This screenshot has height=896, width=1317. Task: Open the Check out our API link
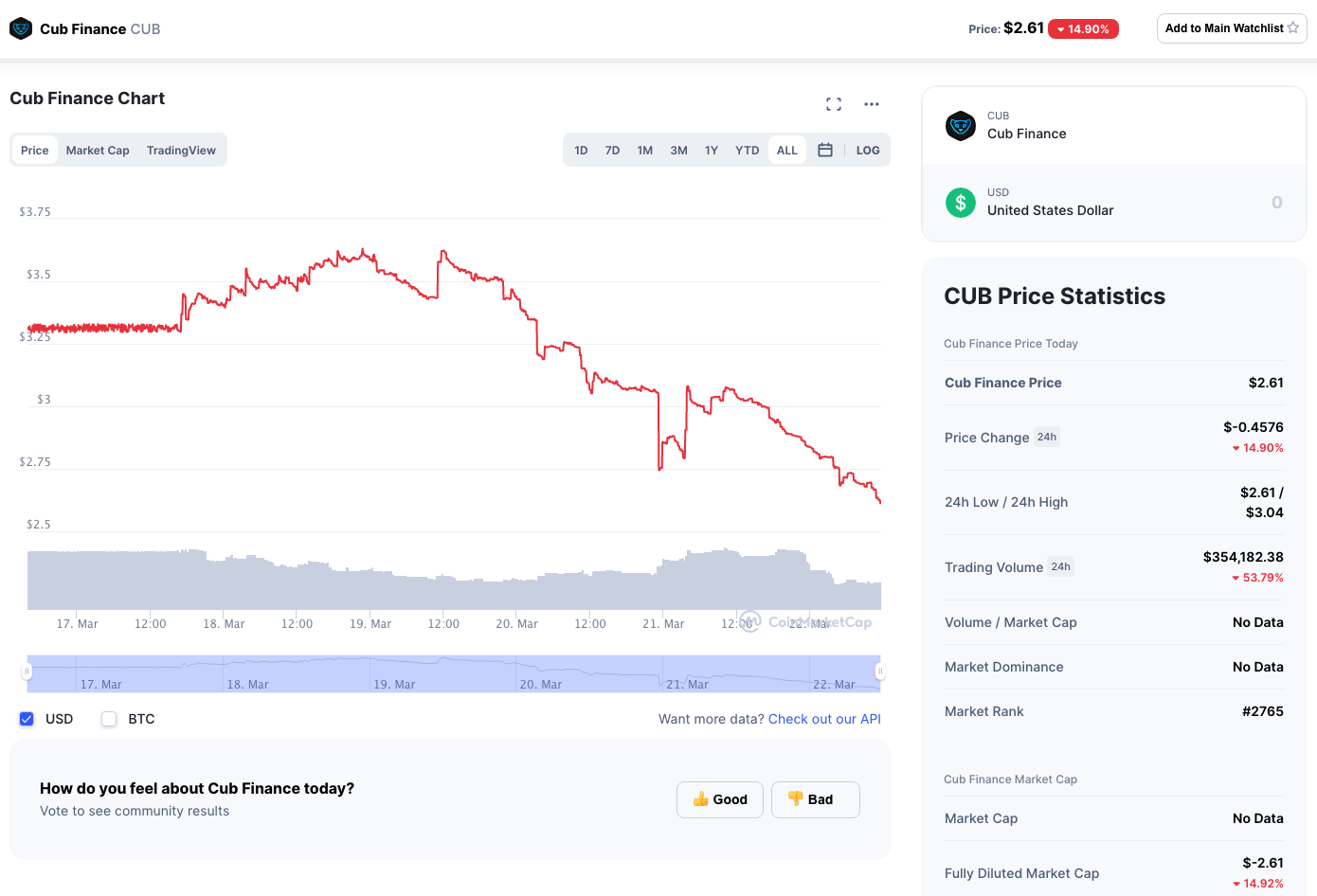click(x=824, y=719)
